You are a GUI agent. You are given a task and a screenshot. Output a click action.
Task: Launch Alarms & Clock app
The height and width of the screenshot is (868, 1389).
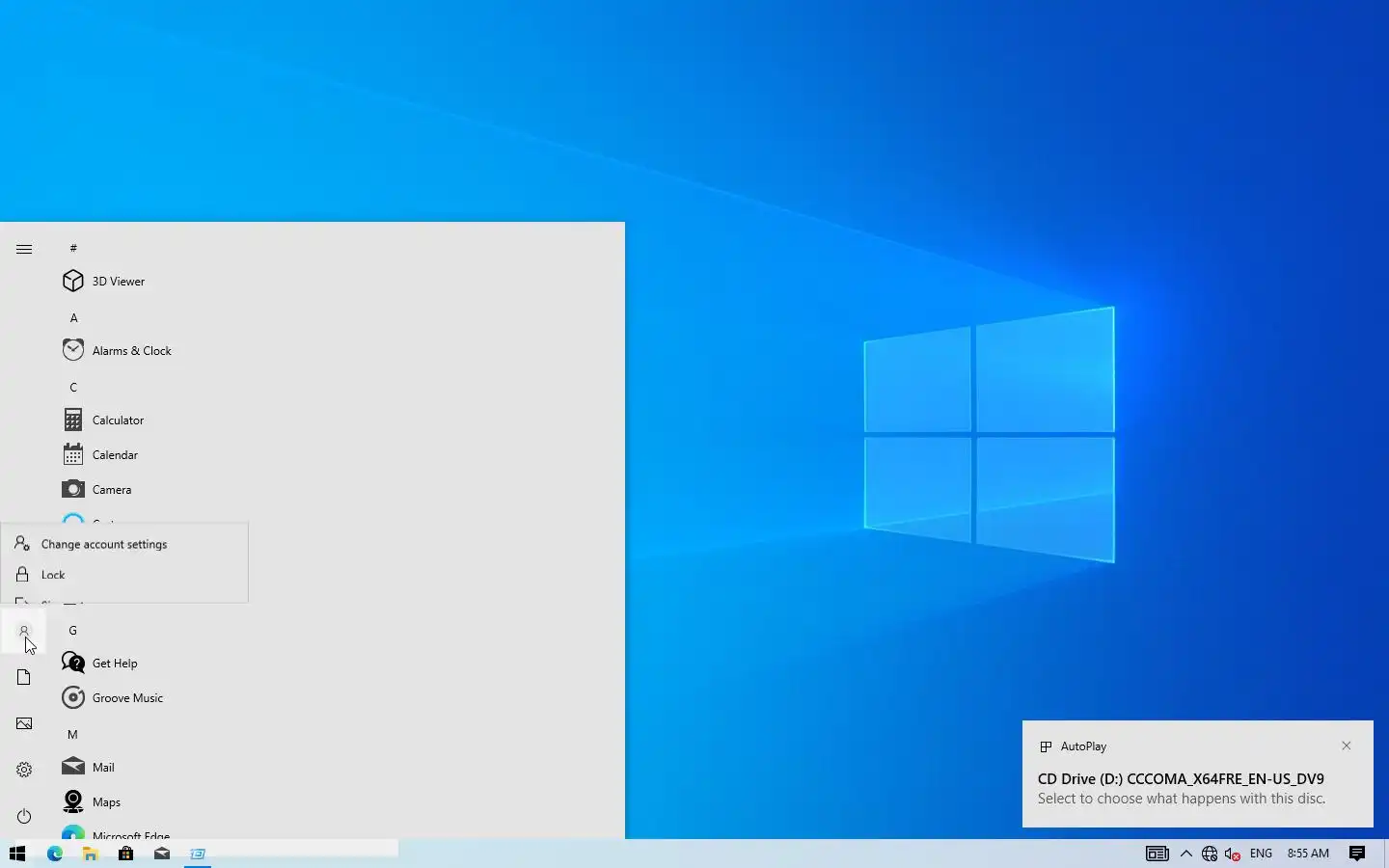click(117, 350)
